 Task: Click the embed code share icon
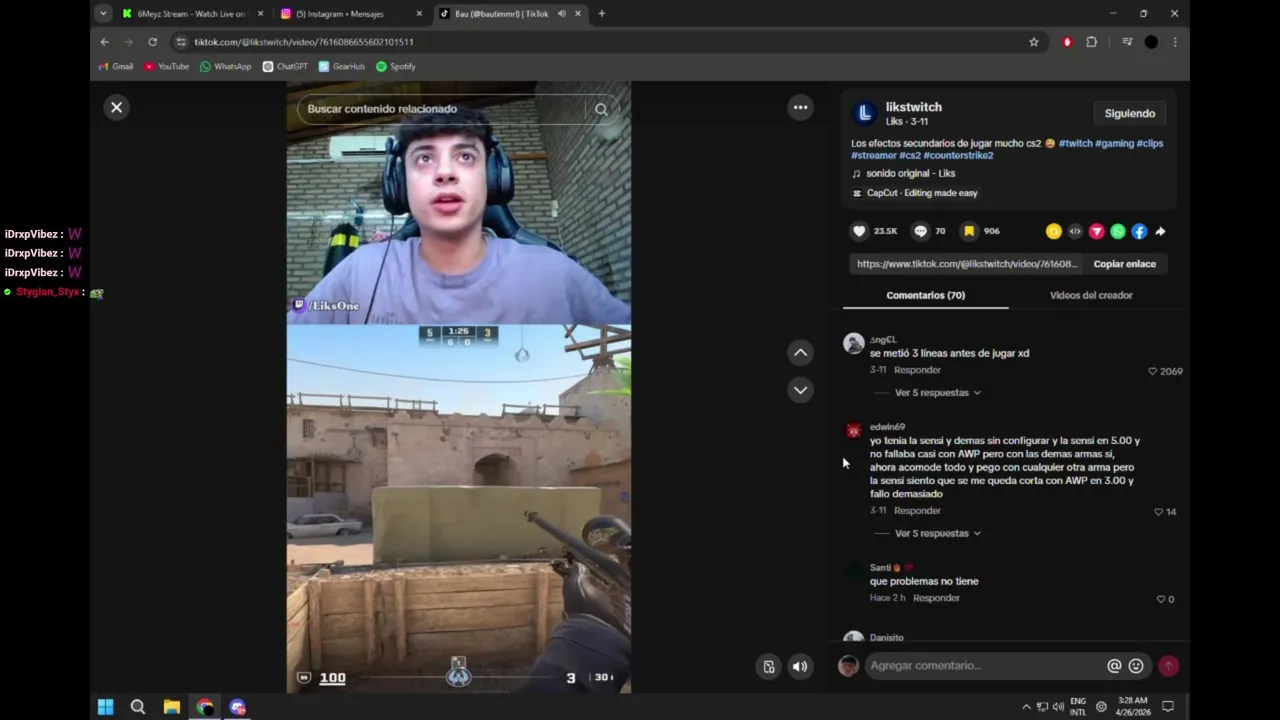click(x=1075, y=231)
